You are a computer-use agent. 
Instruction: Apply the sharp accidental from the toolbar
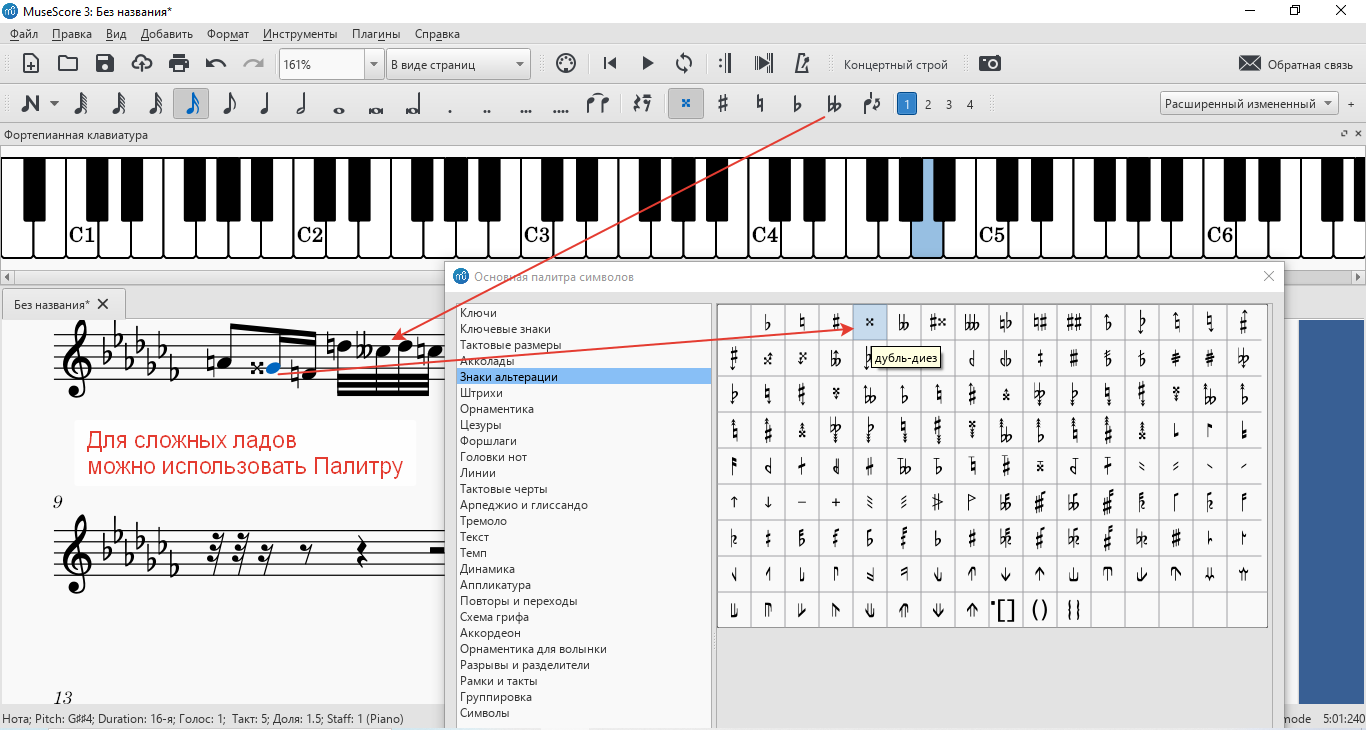(x=723, y=104)
